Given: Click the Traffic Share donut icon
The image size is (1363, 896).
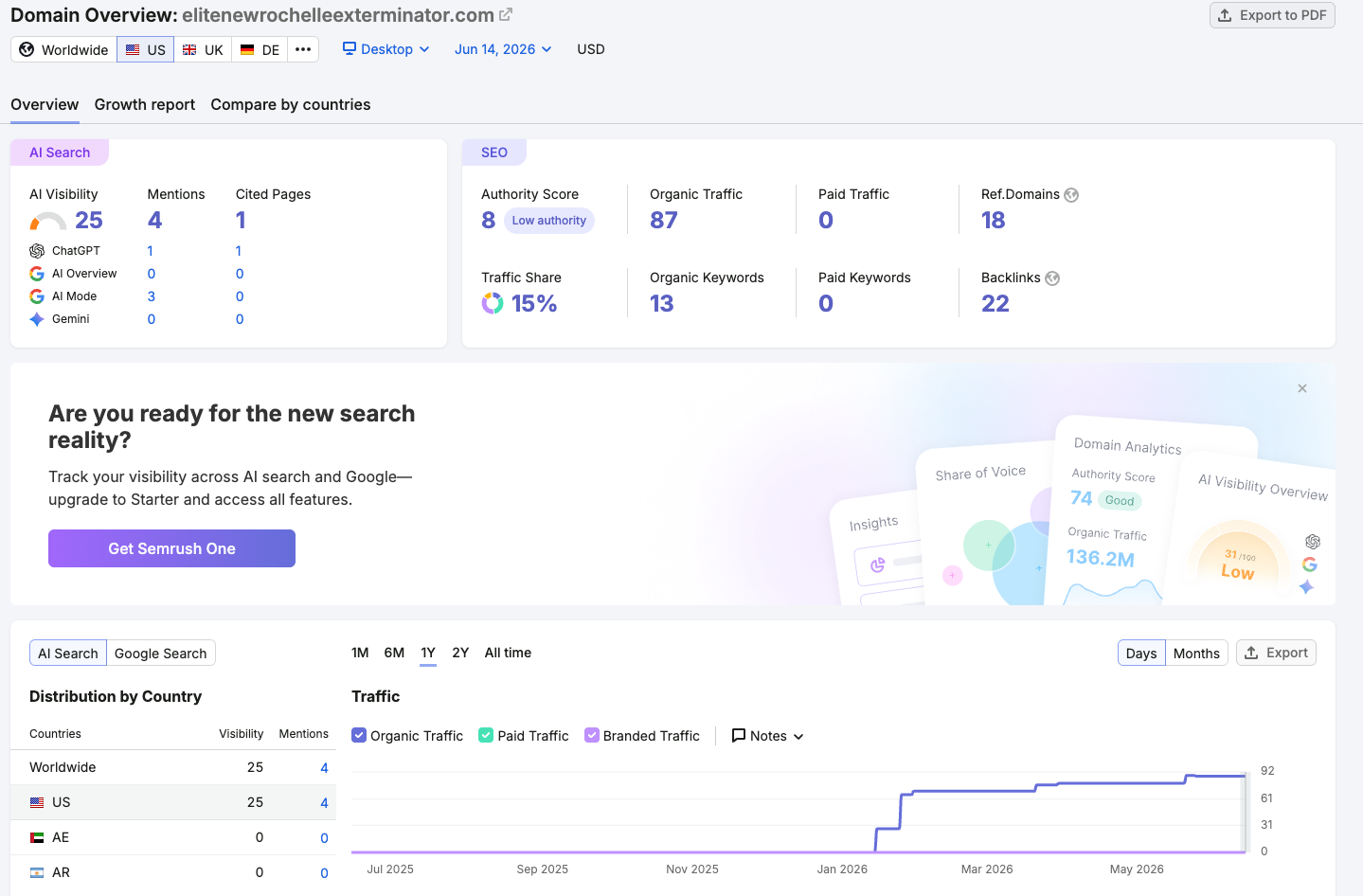Looking at the screenshot, I should coord(493,303).
